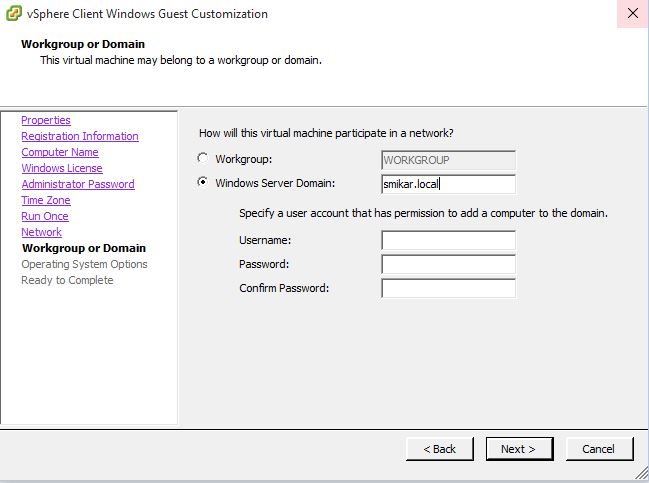Screen dimensions: 649x483
Task: Click the Confirm Password label
Action: [284, 288]
